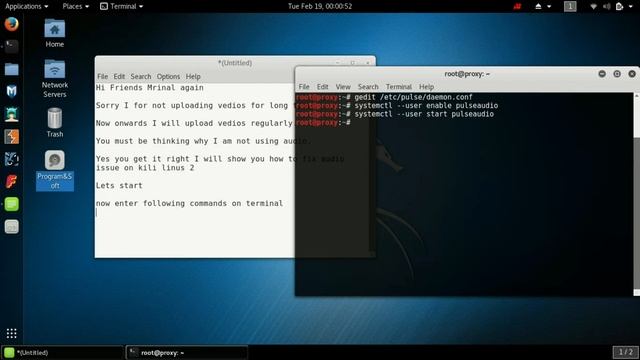Launch Maltego from the dock
Screen dimensions: 640x360
[x=11, y=159]
